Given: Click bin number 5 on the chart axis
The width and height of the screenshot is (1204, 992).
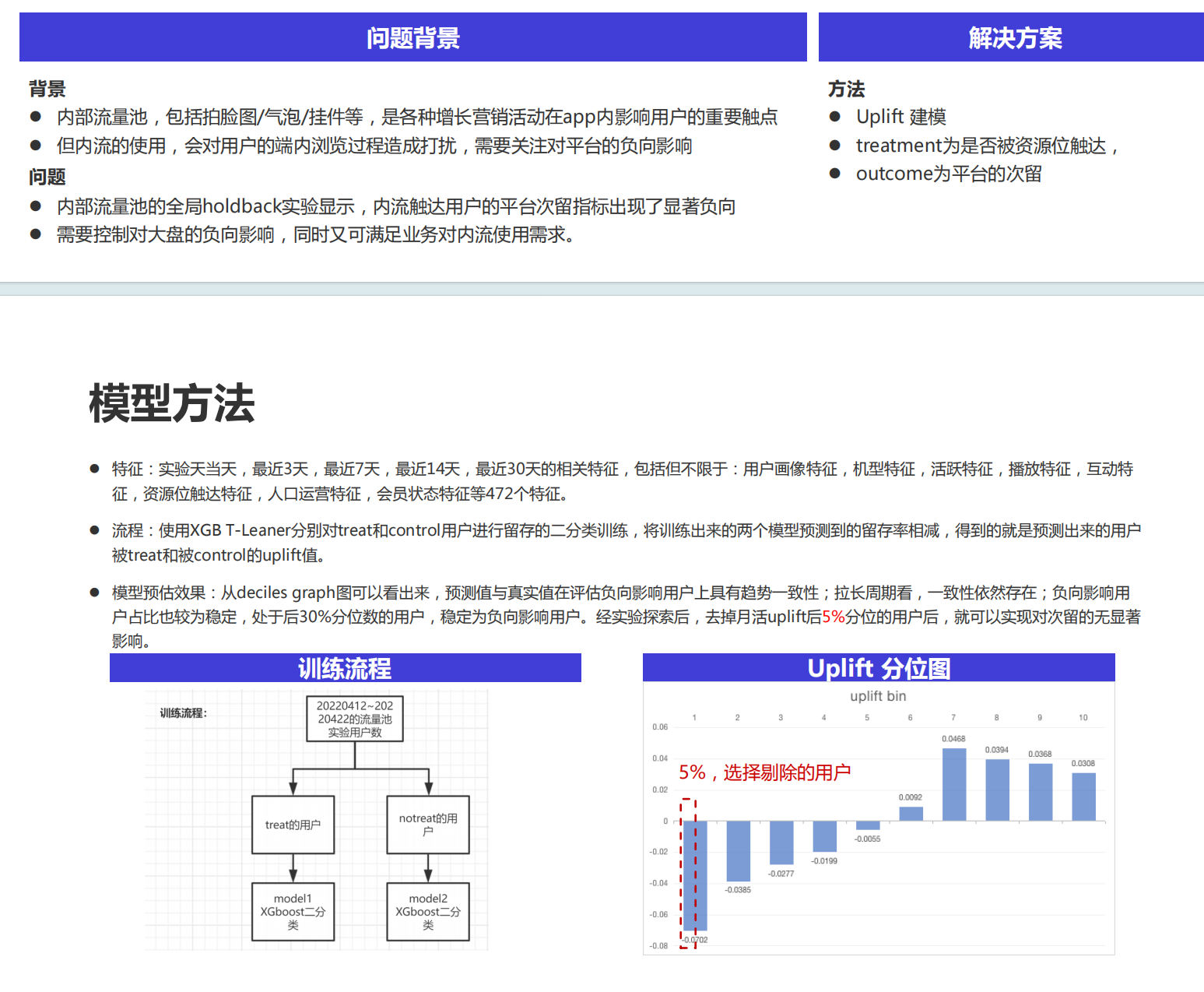Looking at the screenshot, I should (867, 717).
